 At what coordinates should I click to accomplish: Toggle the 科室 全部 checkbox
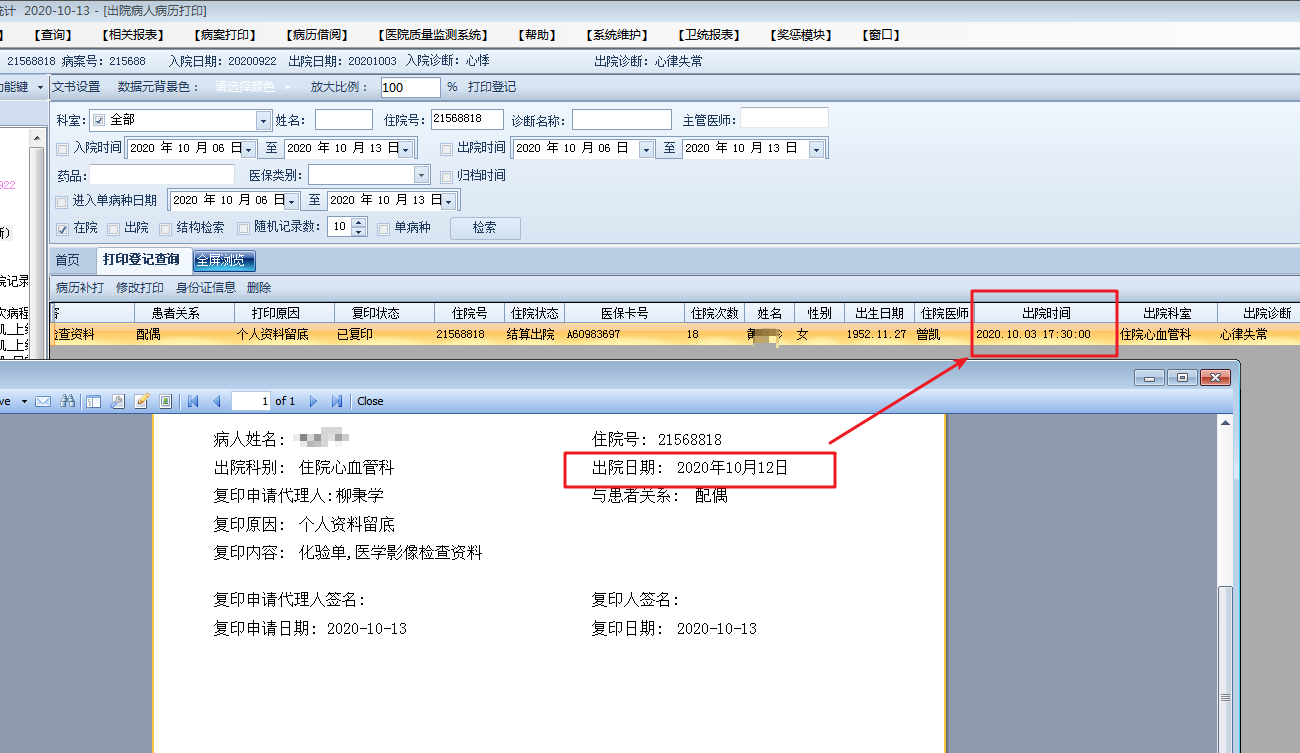(x=99, y=120)
